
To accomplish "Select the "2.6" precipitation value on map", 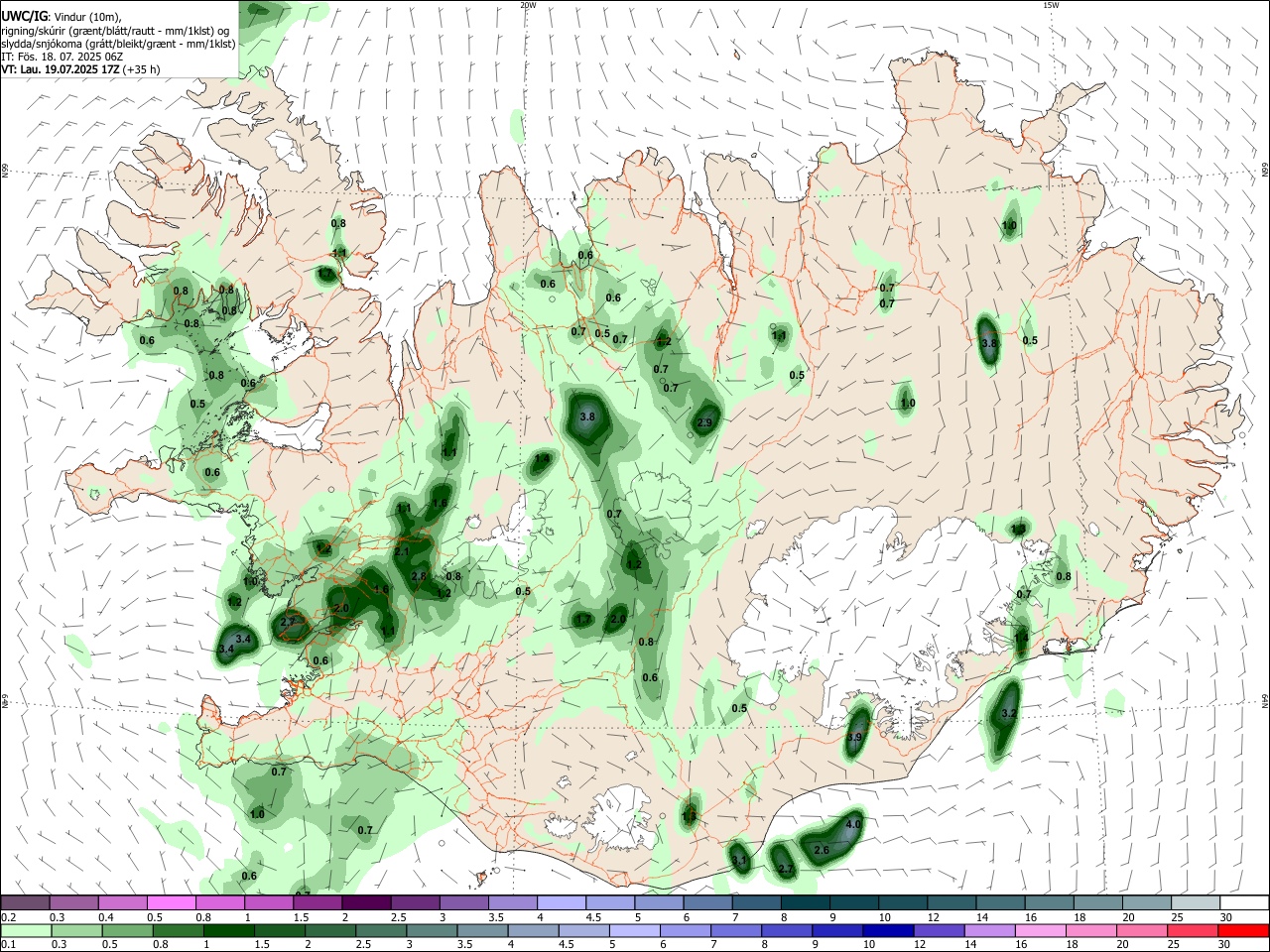I will click(x=822, y=850).
